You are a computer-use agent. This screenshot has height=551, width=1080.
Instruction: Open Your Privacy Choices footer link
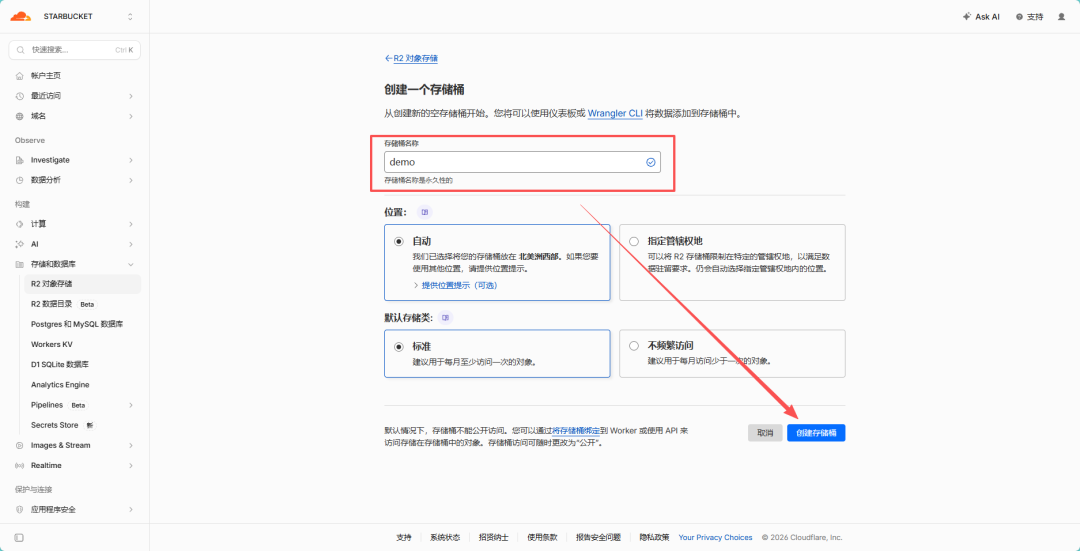(715, 537)
